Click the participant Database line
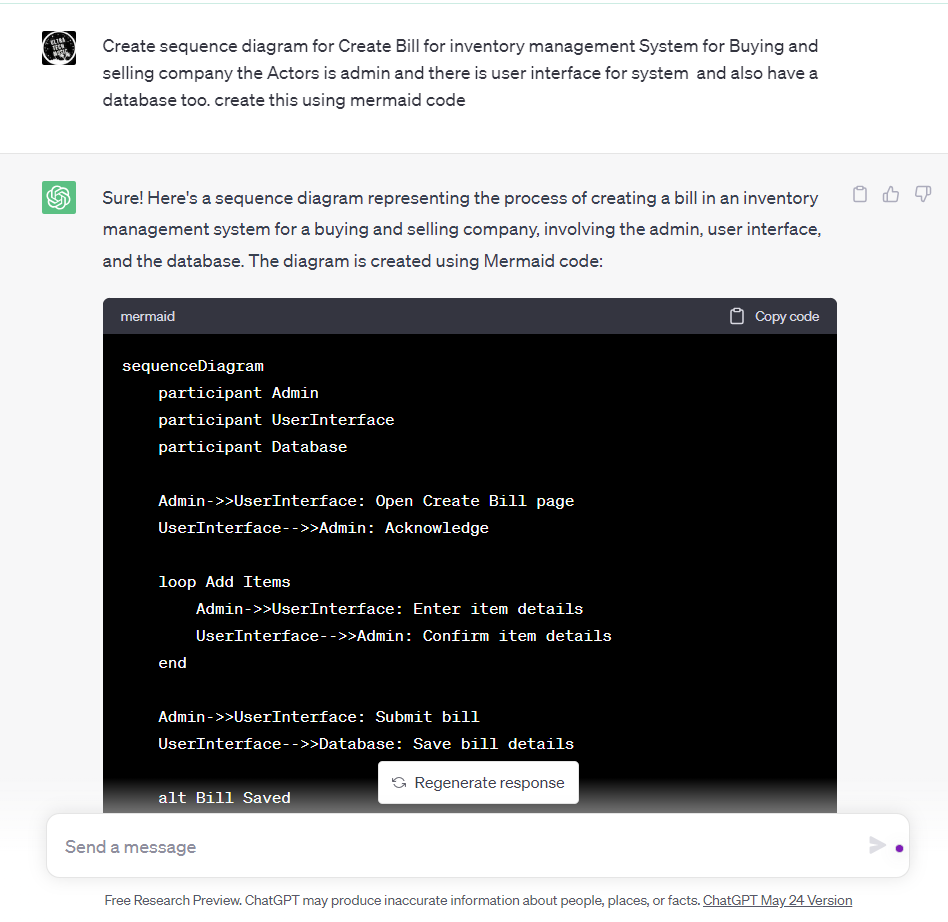948x922 pixels. pyautogui.click(x=252, y=446)
